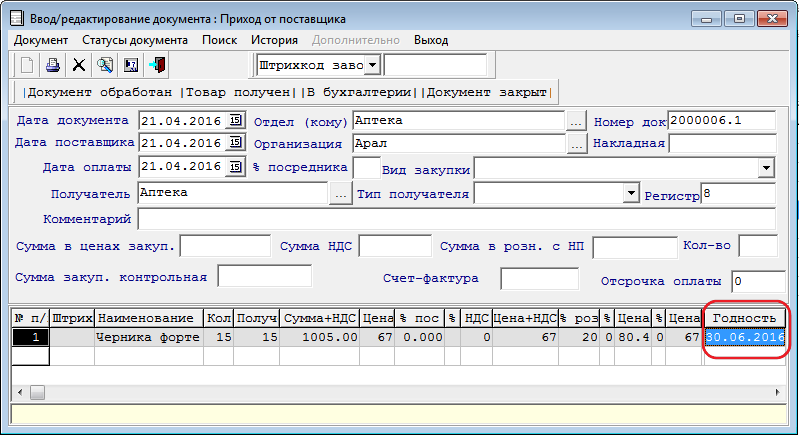The image size is (799, 436).
Task: Open calendar for Дата документа
Action: [x=235, y=120]
